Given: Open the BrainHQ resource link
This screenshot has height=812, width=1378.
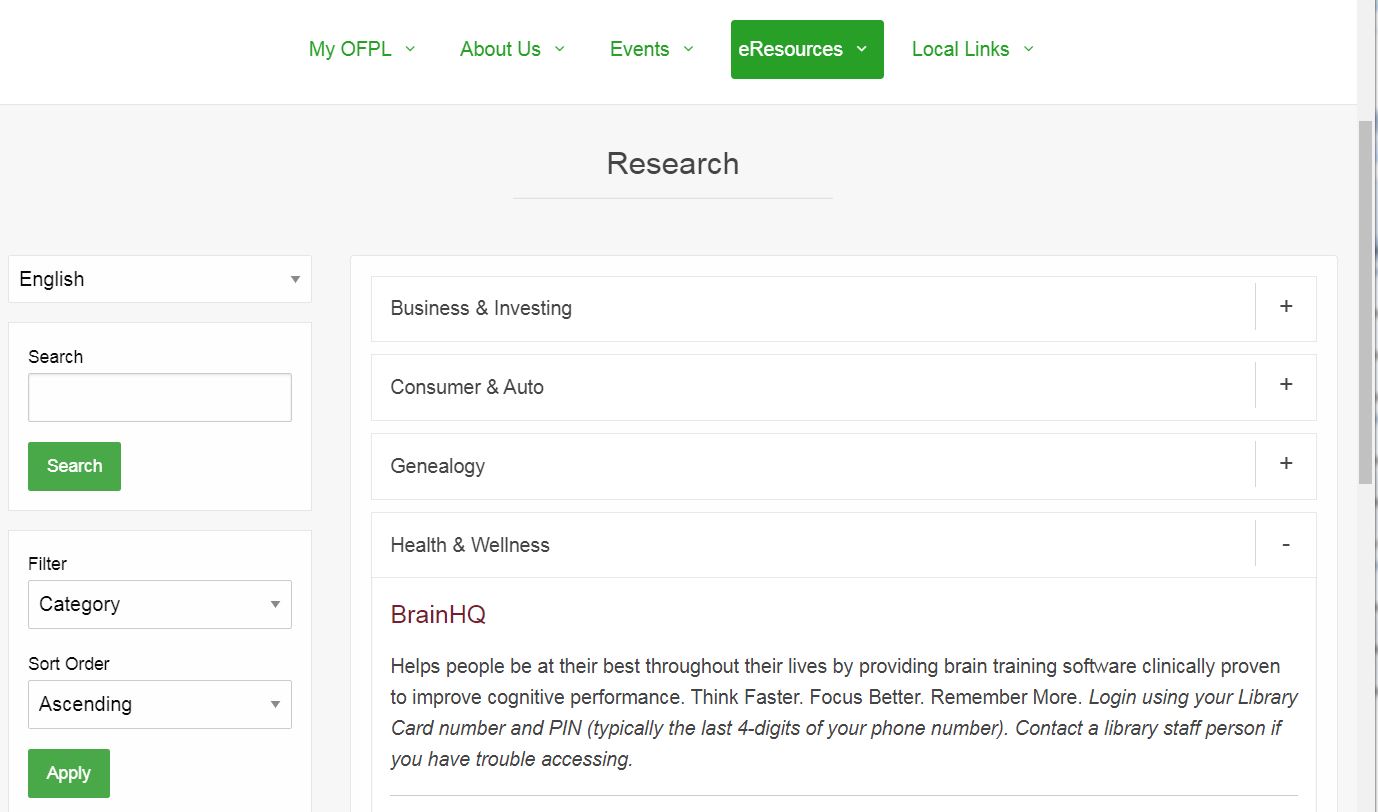Looking at the screenshot, I should [438, 614].
